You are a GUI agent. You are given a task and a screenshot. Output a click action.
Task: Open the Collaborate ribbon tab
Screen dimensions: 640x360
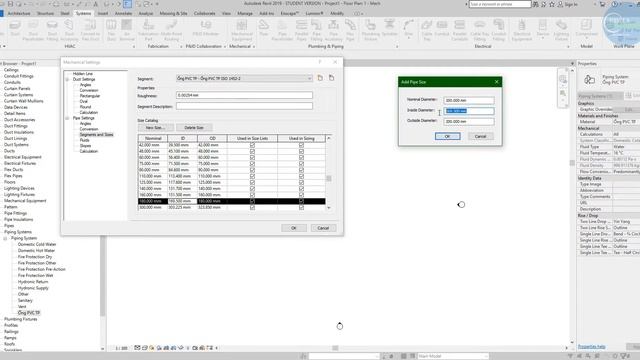point(204,13)
